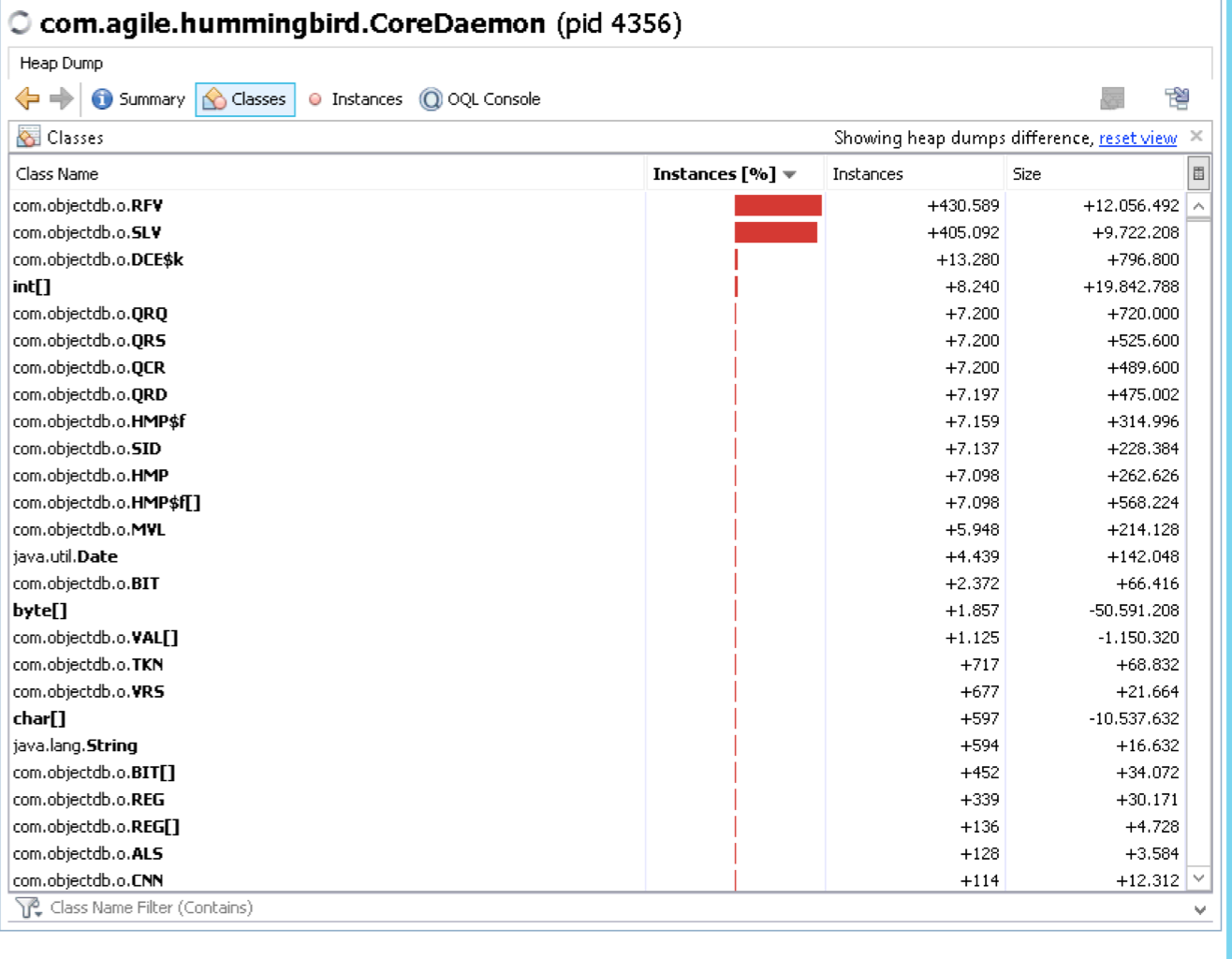The height and width of the screenshot is (959, 1232).
Task: Click the Class Name Filter input field
Action: [x=618, y=907]
